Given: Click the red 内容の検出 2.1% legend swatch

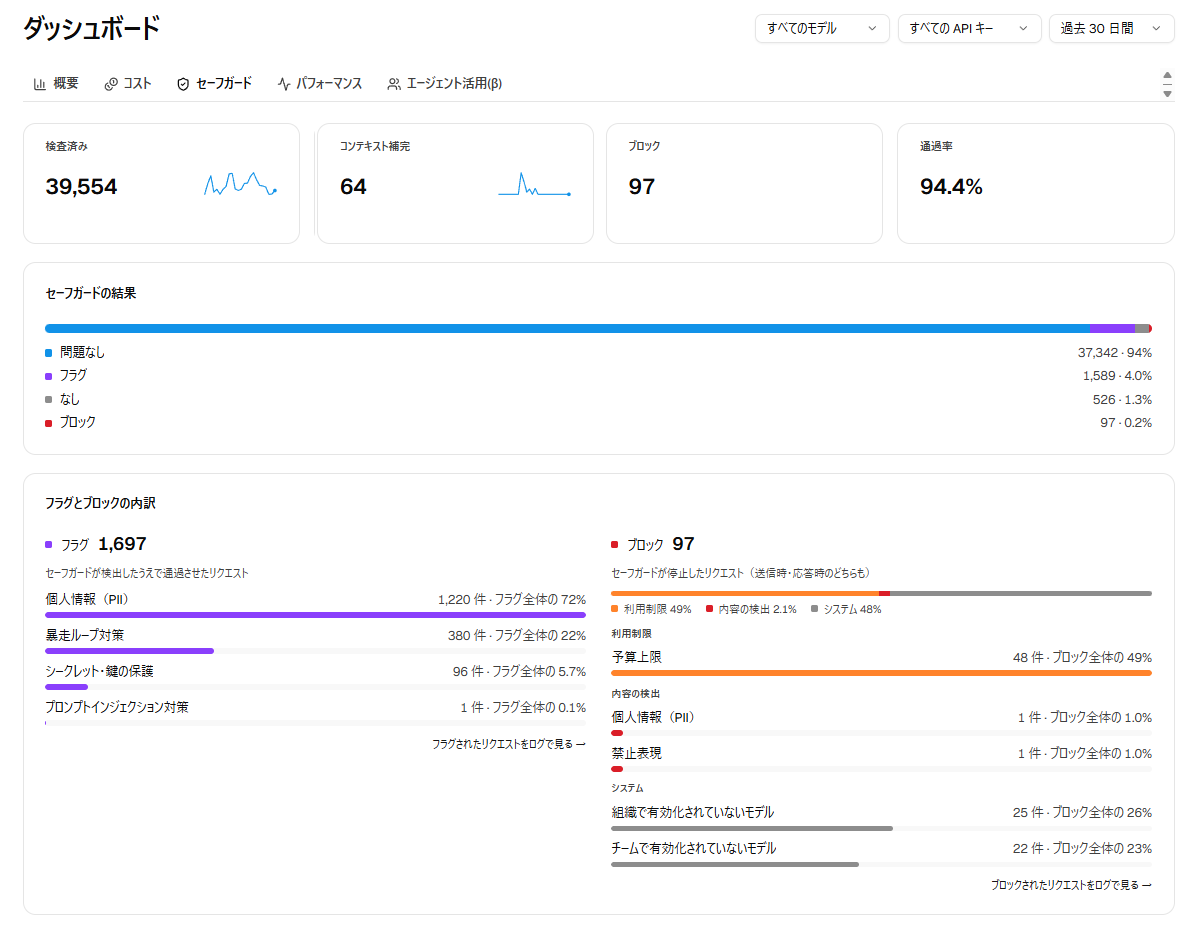Looking at the screenshot, I should tap(710, 609).
